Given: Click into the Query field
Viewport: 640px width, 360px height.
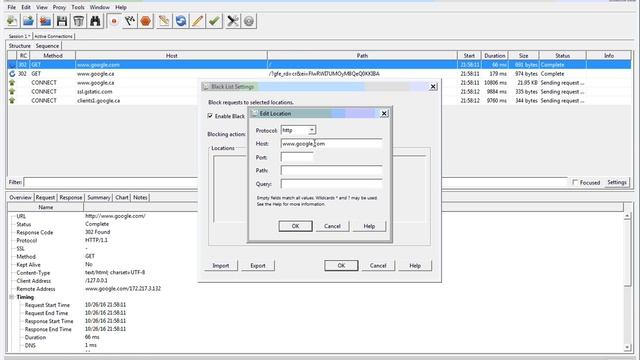Looking at the screenshot, I should click(x=331, y=184).
